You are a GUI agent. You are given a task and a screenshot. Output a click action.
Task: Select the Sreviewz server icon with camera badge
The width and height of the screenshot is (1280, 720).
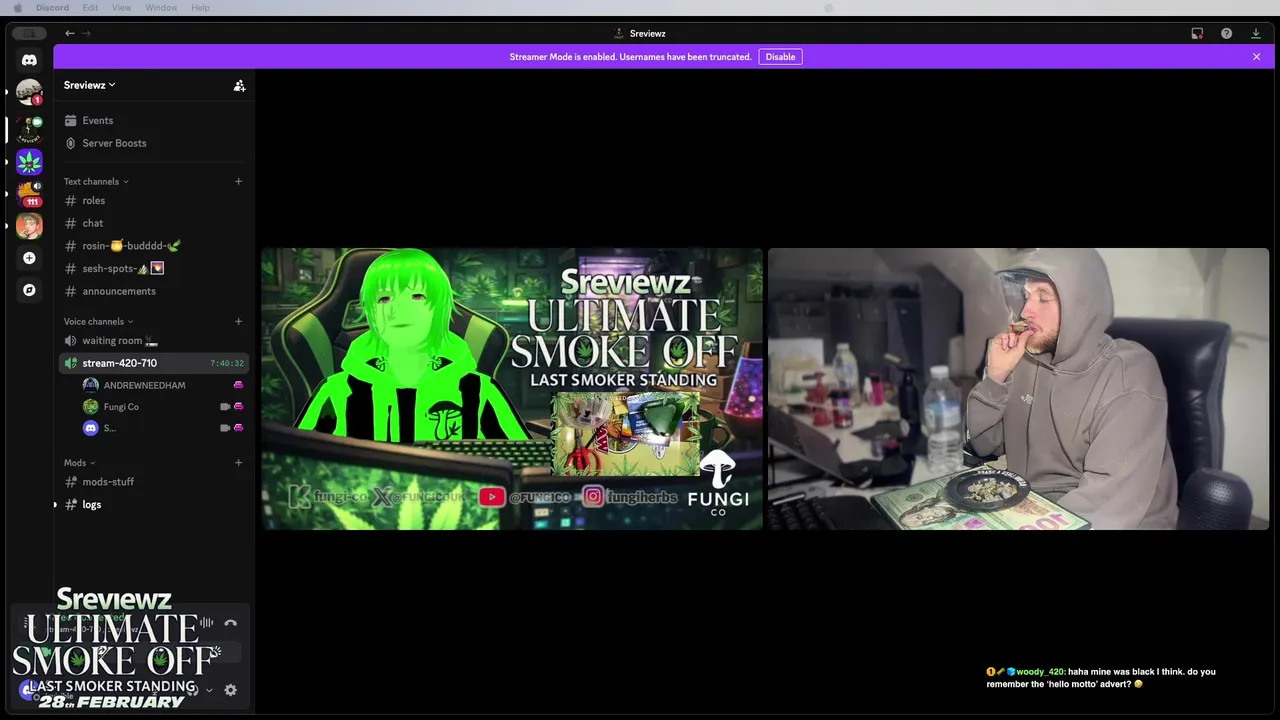[29, 129]
